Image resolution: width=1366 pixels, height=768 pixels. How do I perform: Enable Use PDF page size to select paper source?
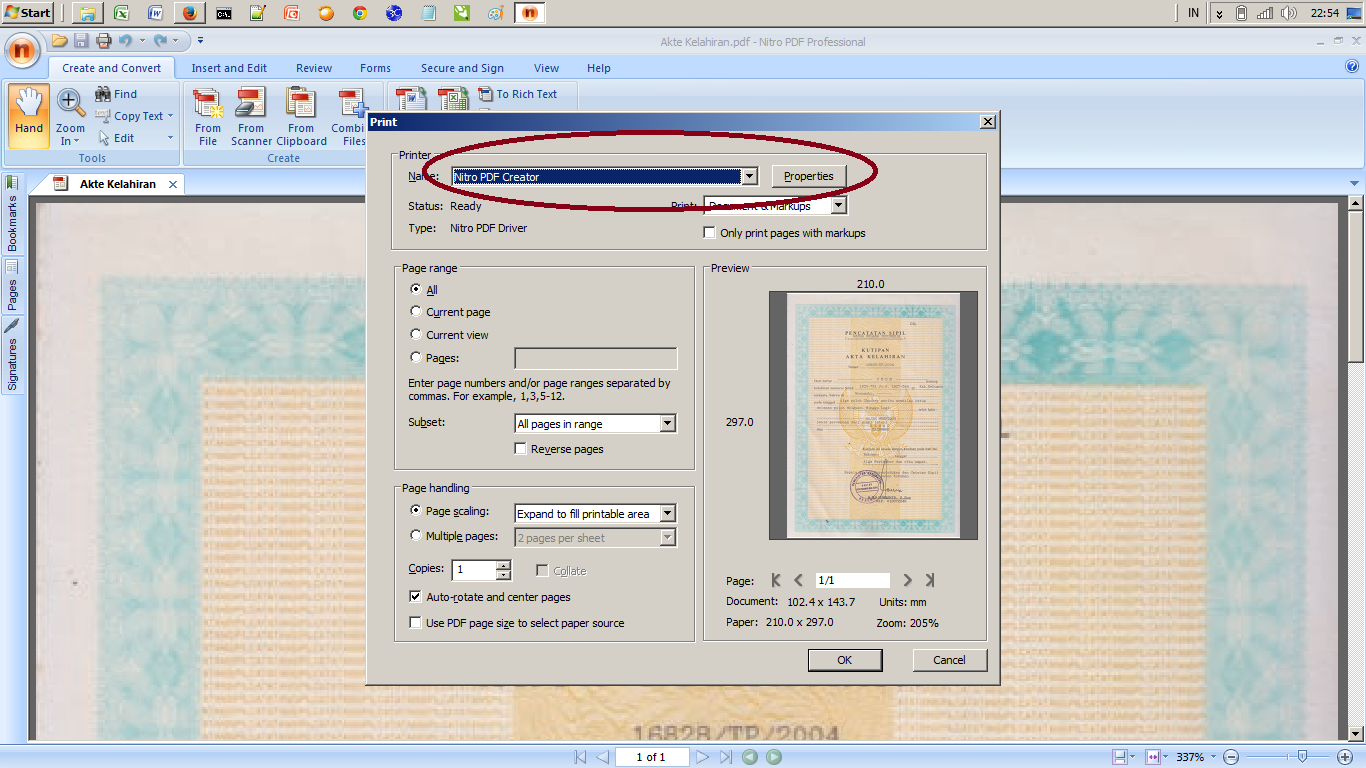pos(416,623)
